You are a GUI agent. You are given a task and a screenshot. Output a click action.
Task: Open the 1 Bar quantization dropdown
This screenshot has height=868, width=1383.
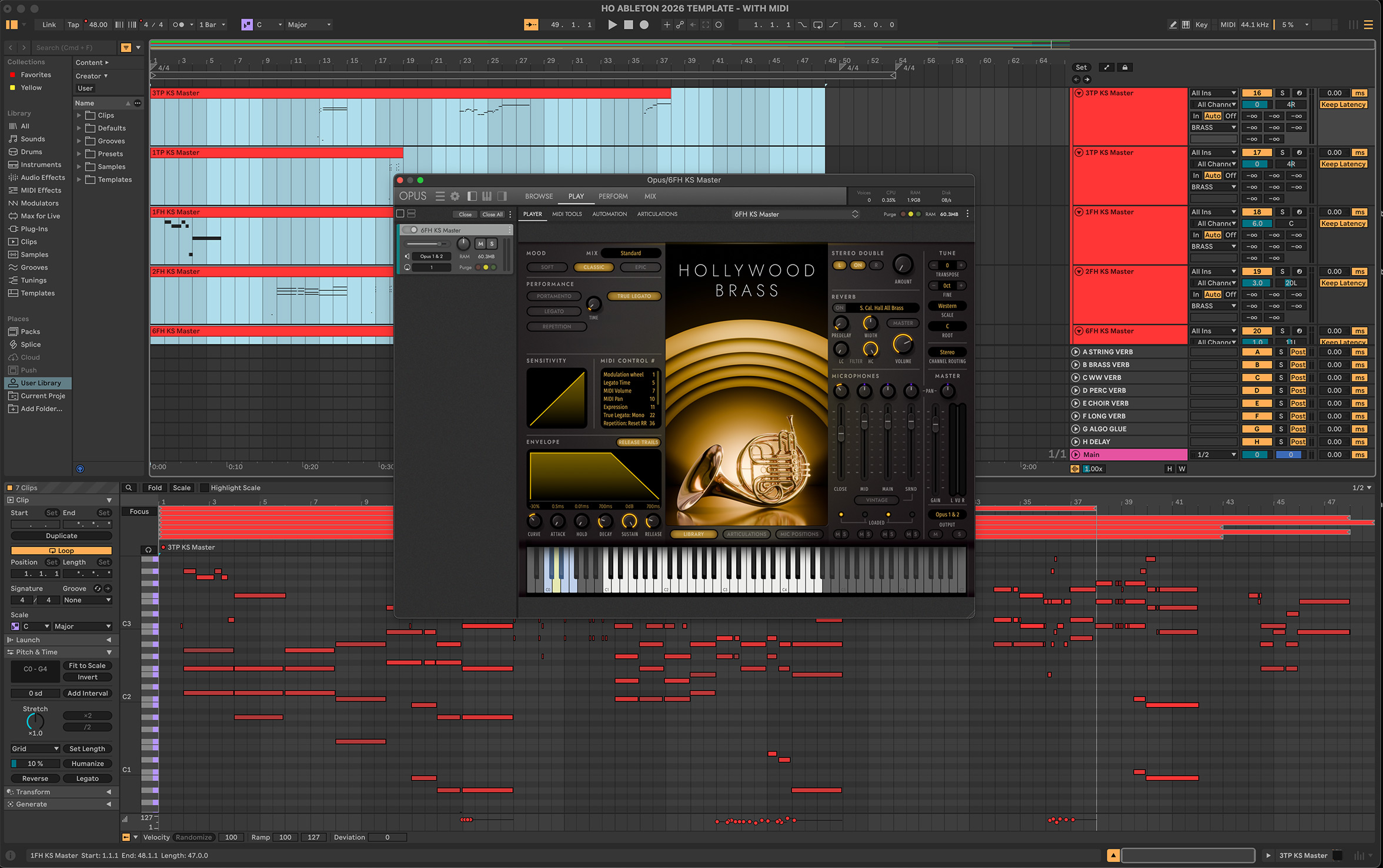[212, 25]
